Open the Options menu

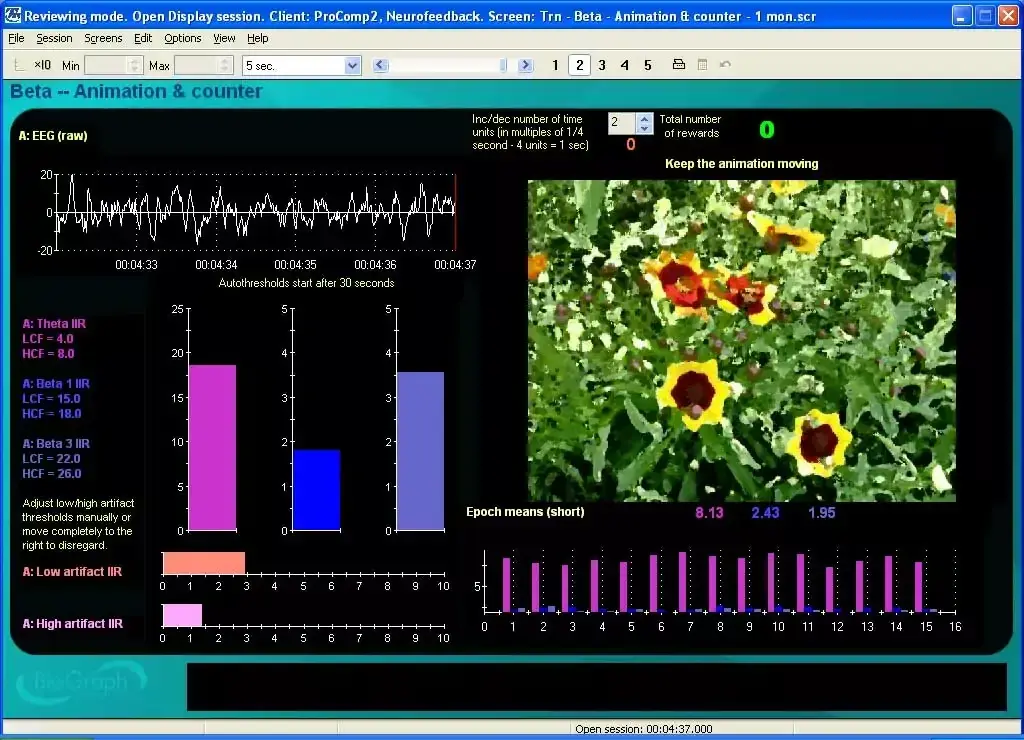tap(183, 38)
